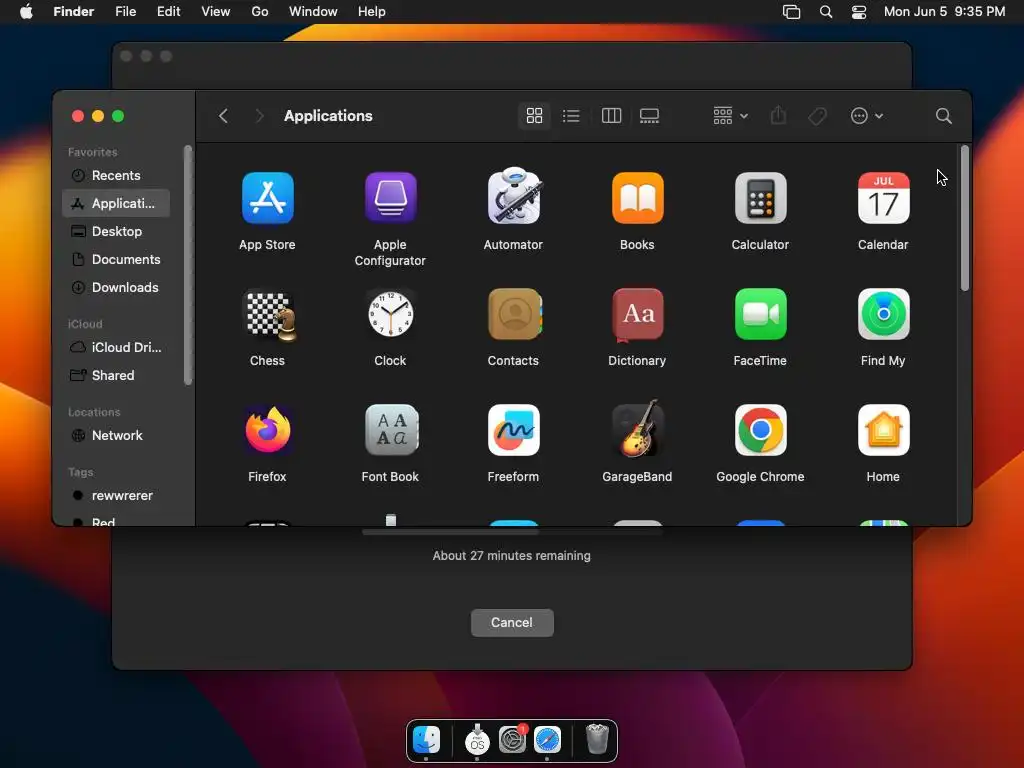
Task: Launch Safari from the Dock
Action: (x=547, y=740)
